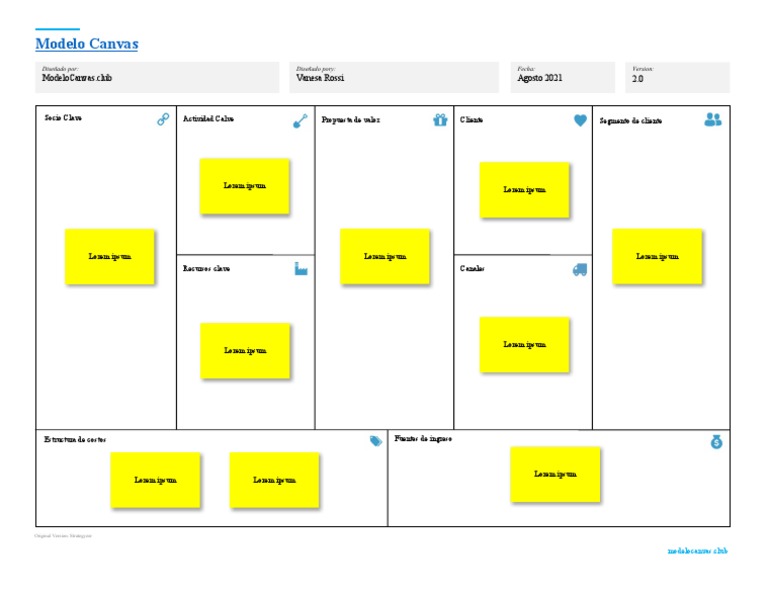Select the sticky note under Canales
This screenshot has width=768, height=594.
tap(525, 345)
